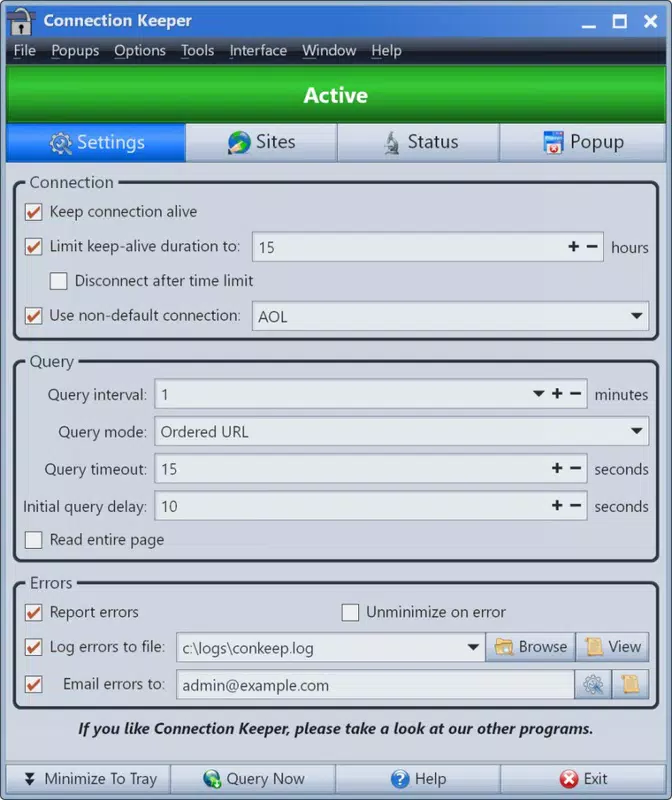Click the email settings gear icon
This screenshot has width=672, height=800.
tap(593, 684)
